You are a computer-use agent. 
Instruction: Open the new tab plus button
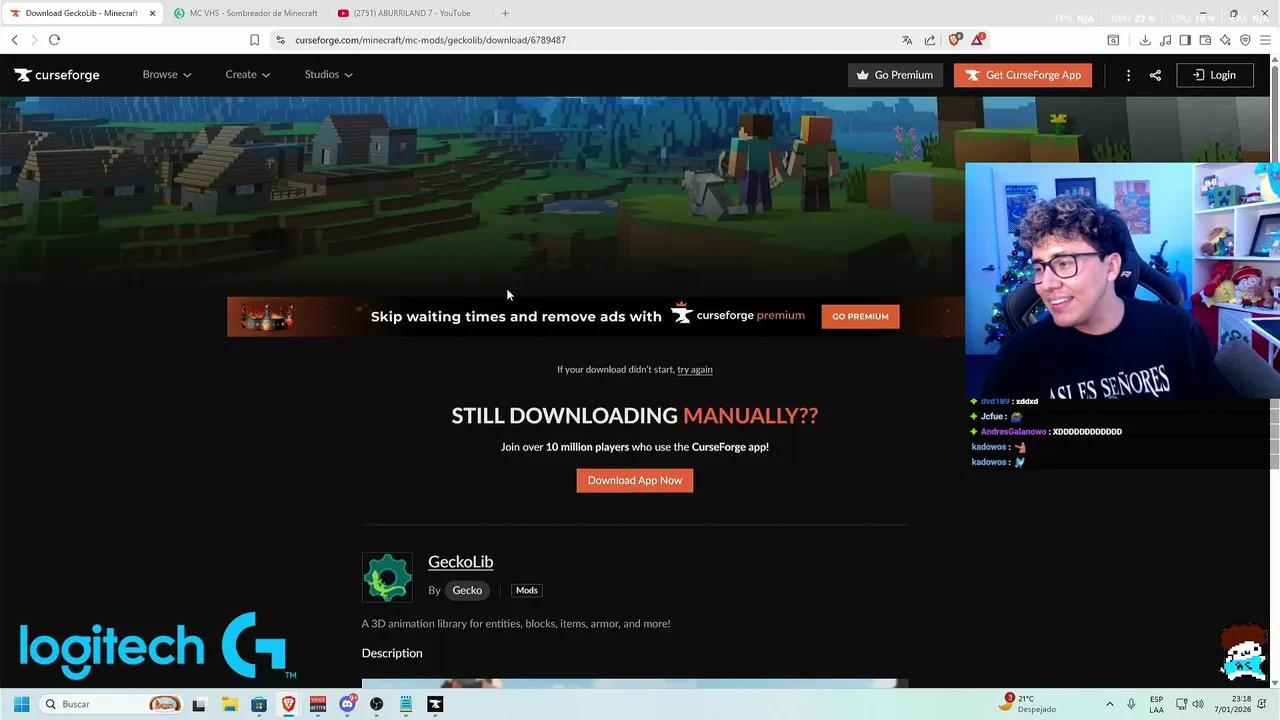505,13
